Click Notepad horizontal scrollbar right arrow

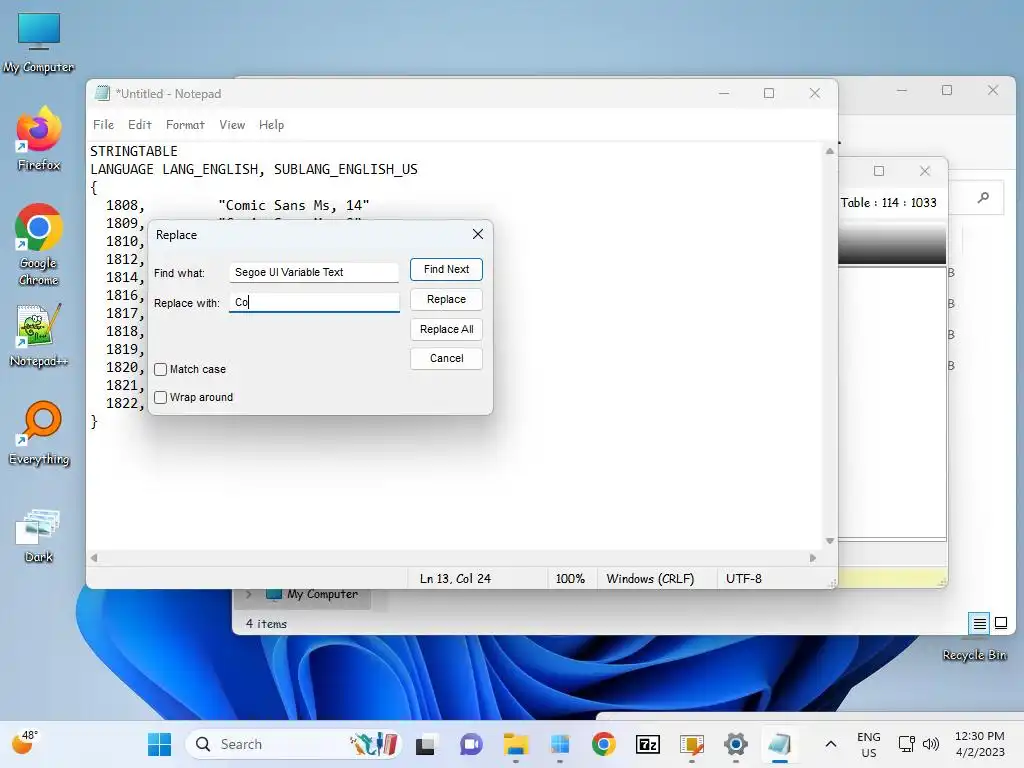pyautogui.click(x=813, y=558)
